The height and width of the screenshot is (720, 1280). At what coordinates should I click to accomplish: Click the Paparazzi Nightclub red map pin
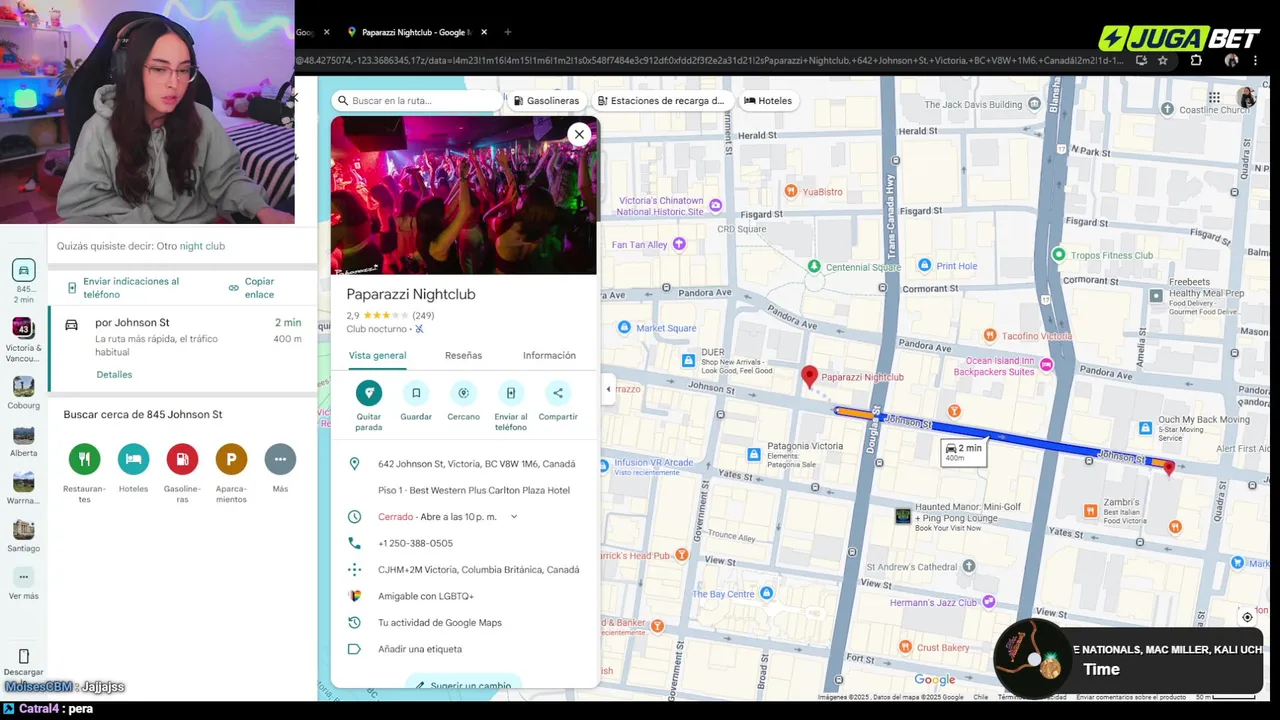(810, 377)
